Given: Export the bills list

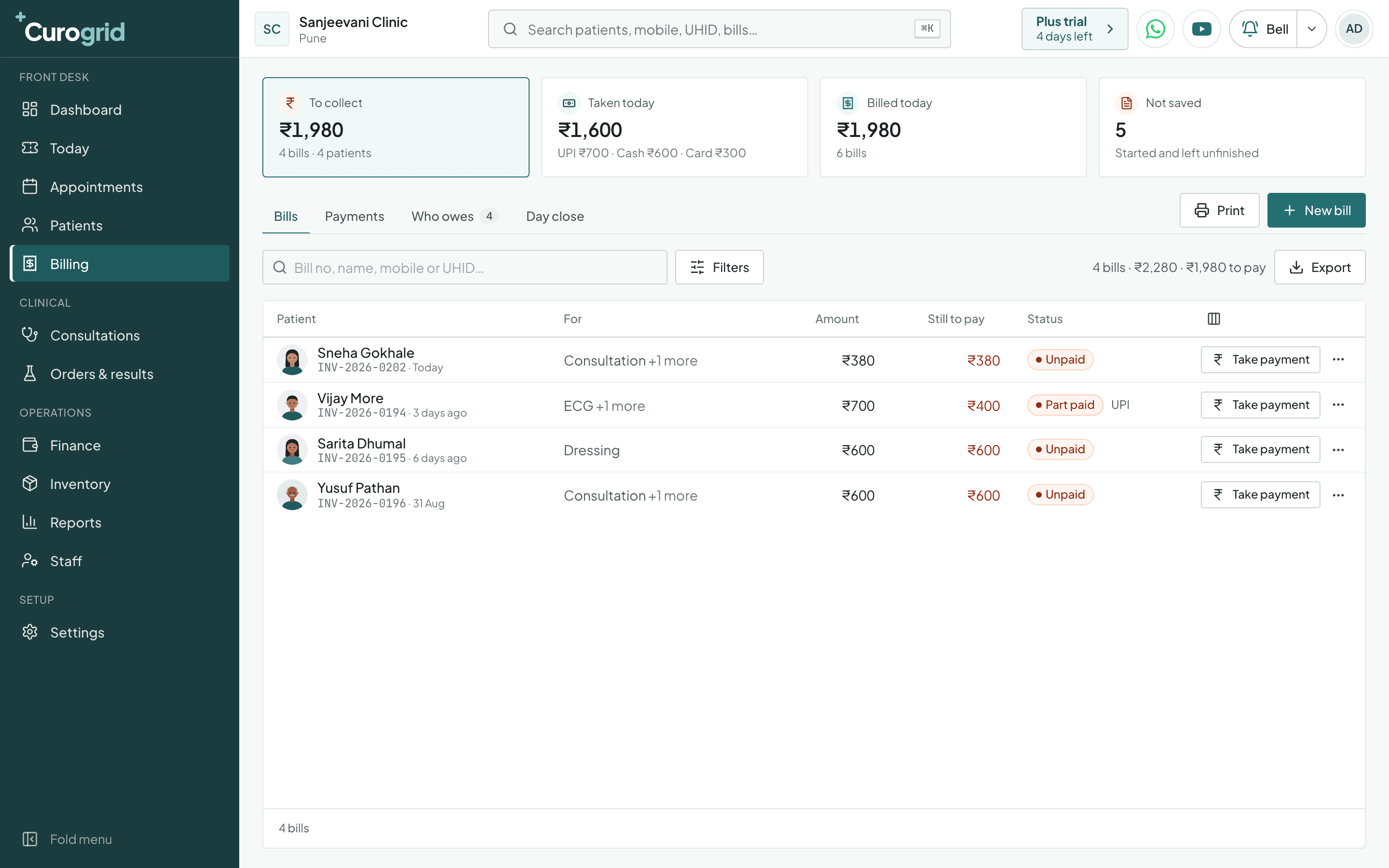Looking at the screenshot, I should tap(1320, 267).
